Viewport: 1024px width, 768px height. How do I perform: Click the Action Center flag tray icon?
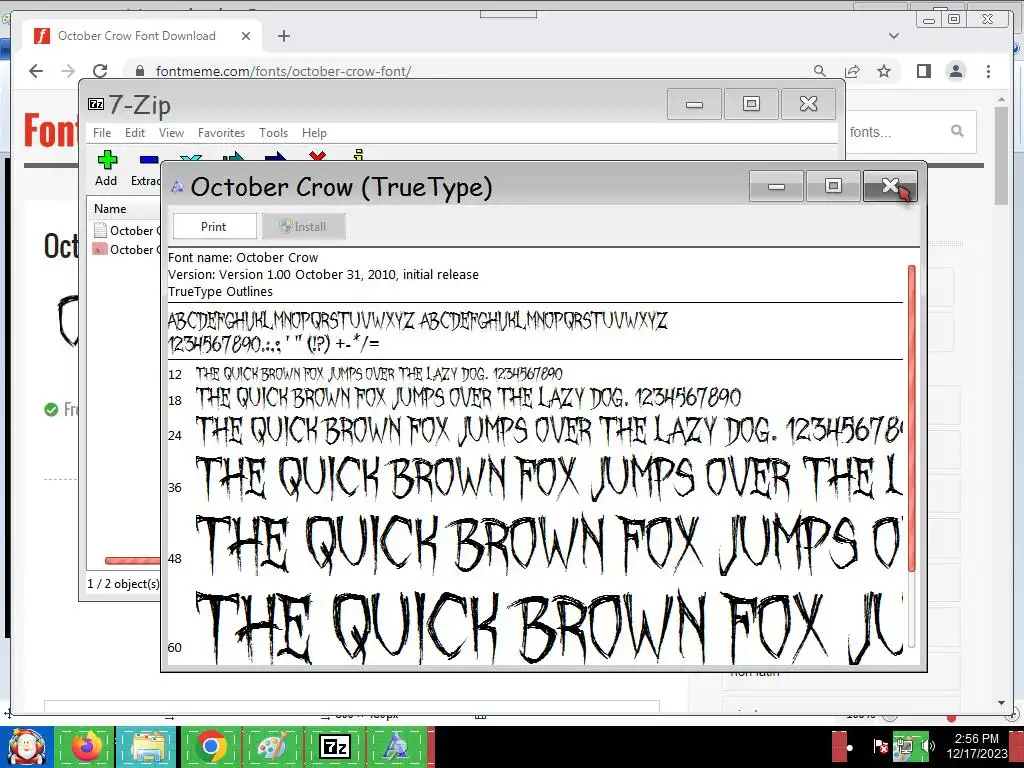click(880, 746)
